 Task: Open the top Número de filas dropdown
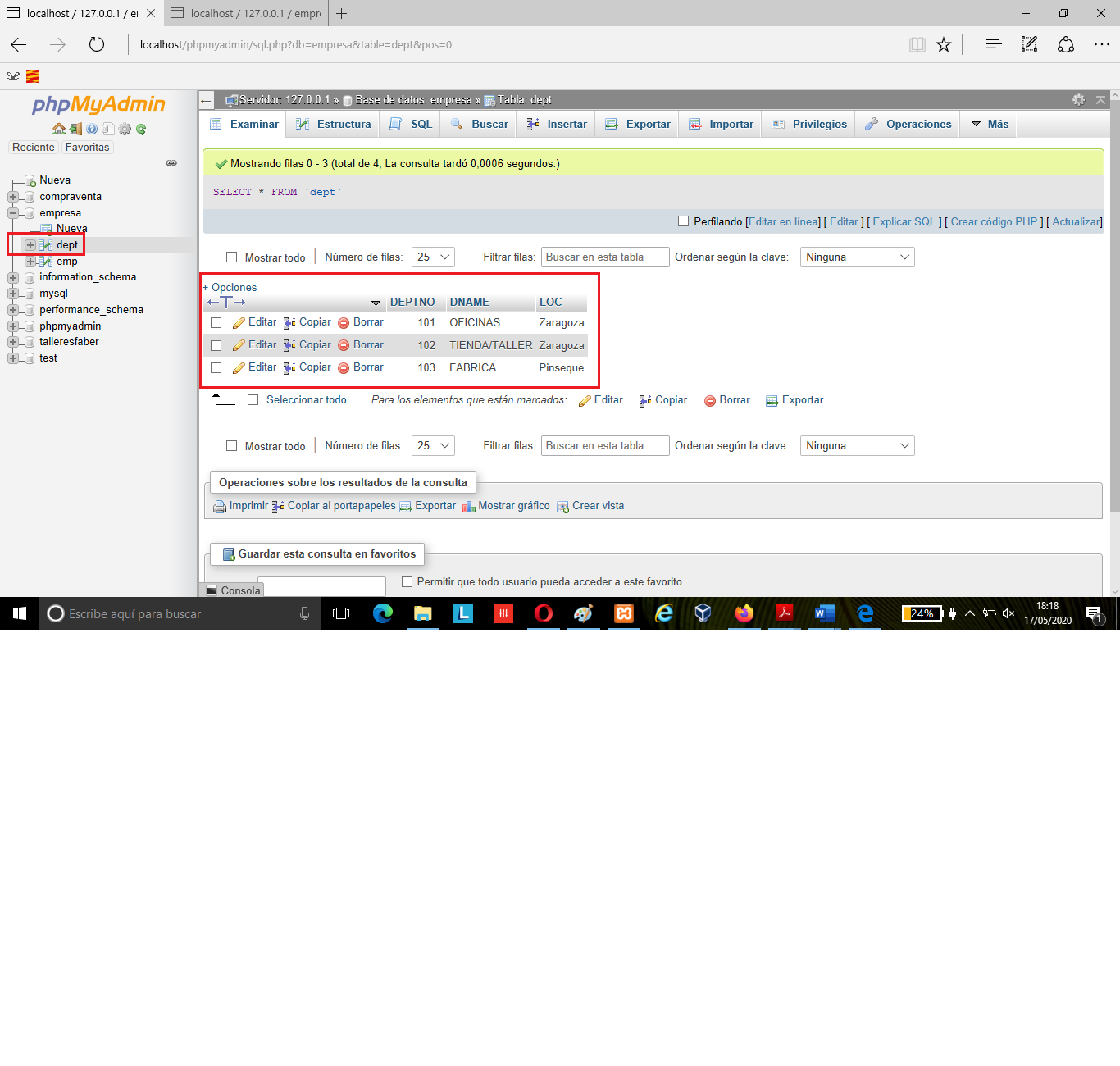point(433,257)
